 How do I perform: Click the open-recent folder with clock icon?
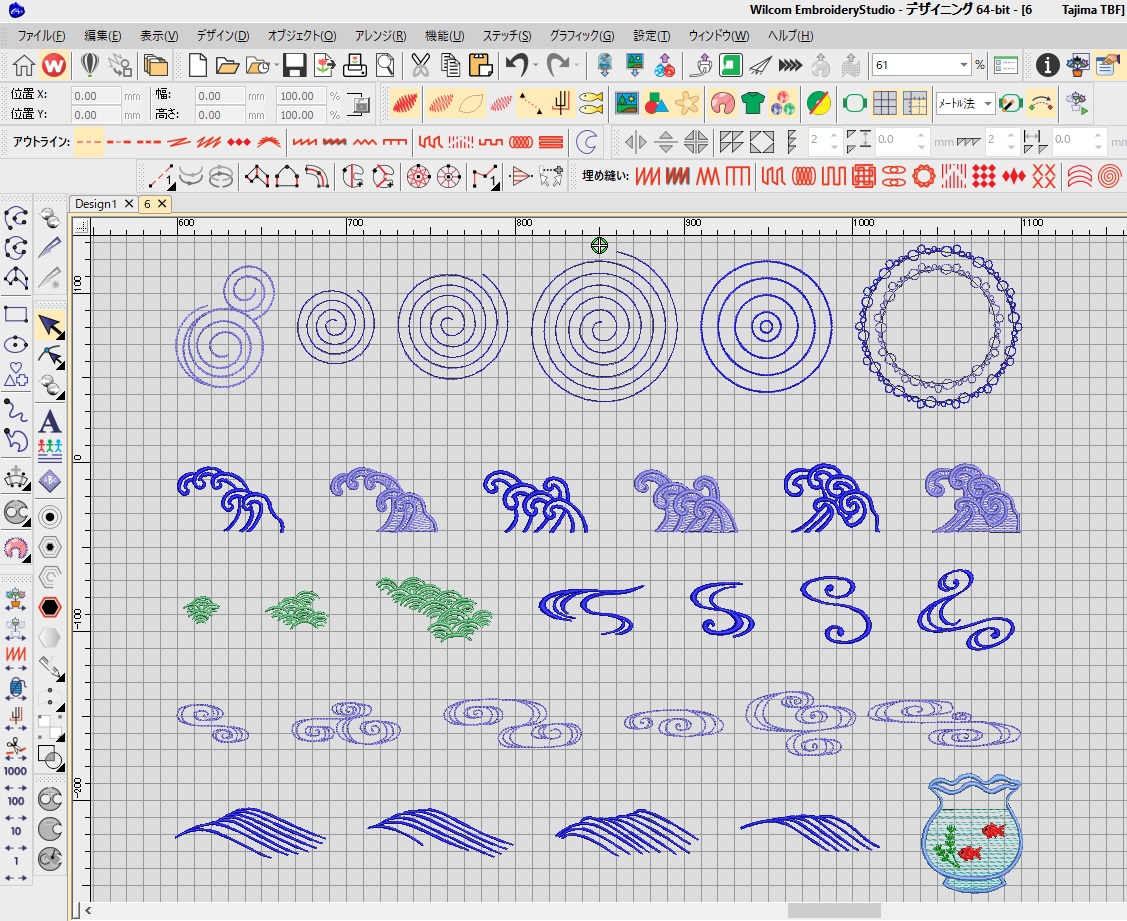[x=257, y=65]
